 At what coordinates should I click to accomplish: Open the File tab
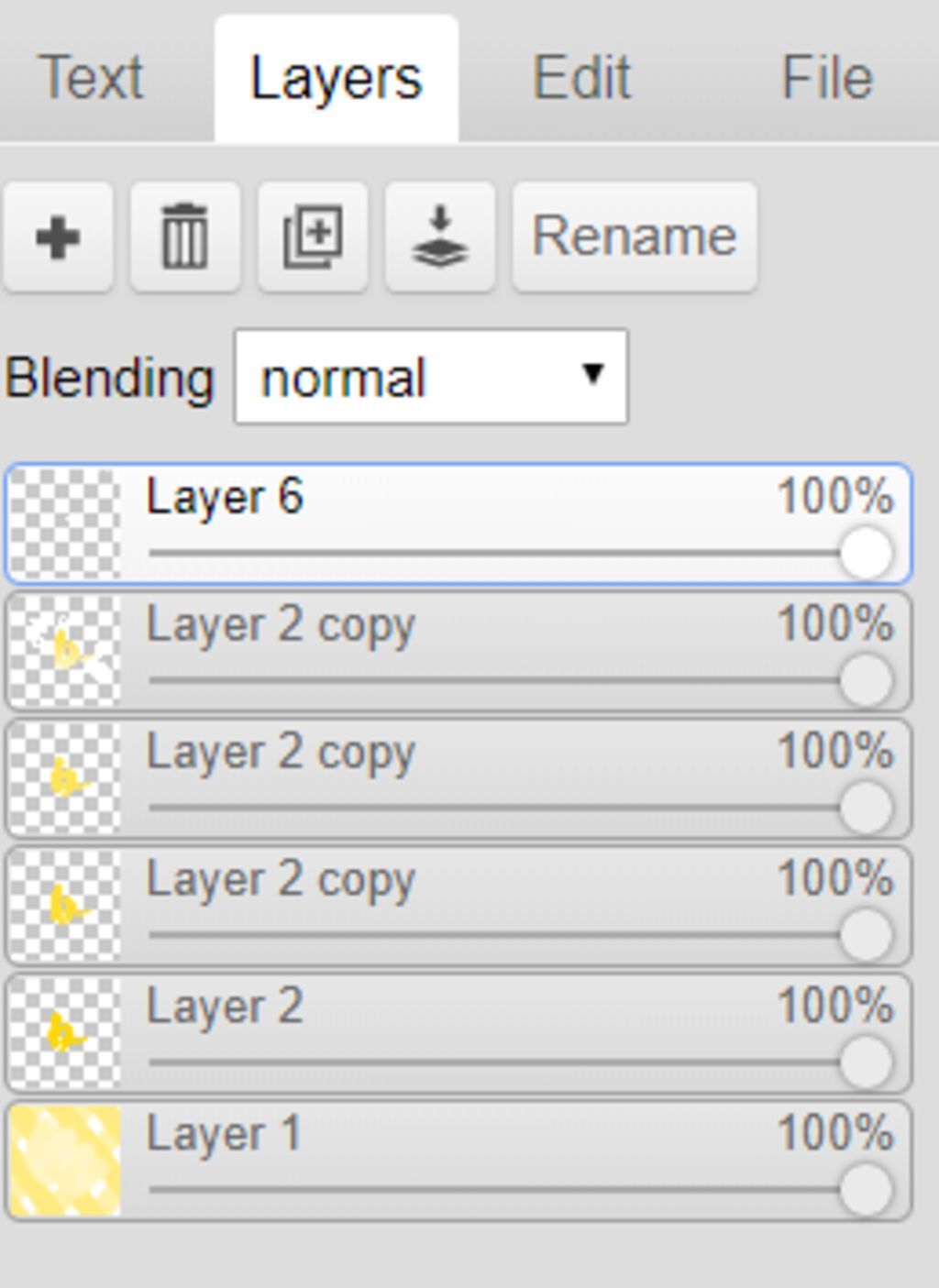pos(826,77)
